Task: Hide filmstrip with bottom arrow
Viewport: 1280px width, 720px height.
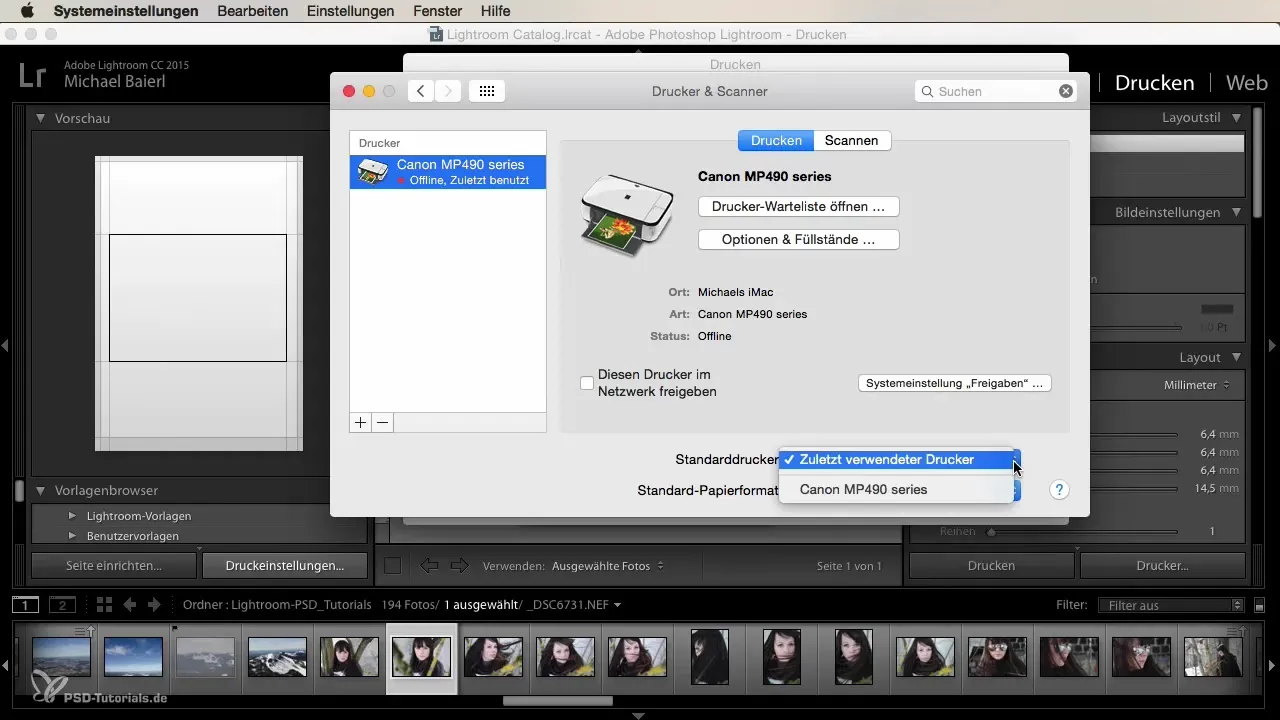Action: tap(639, 715)
